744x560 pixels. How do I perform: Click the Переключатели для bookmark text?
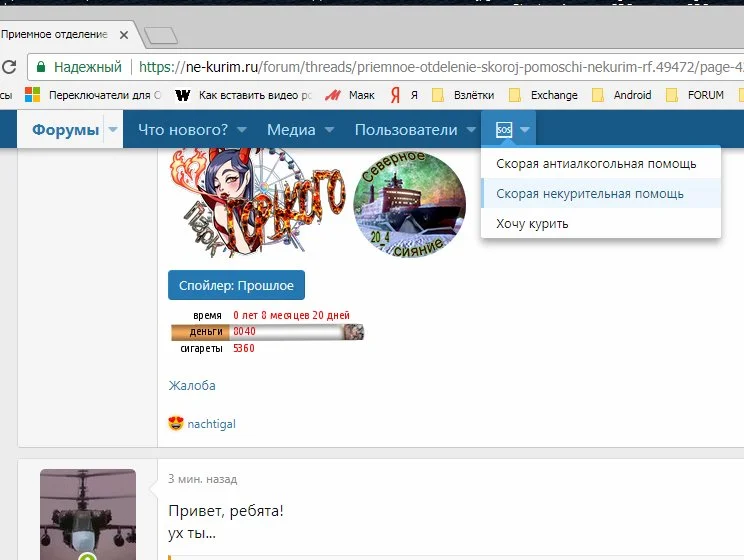pyautogui.click(x=105, y=95)
